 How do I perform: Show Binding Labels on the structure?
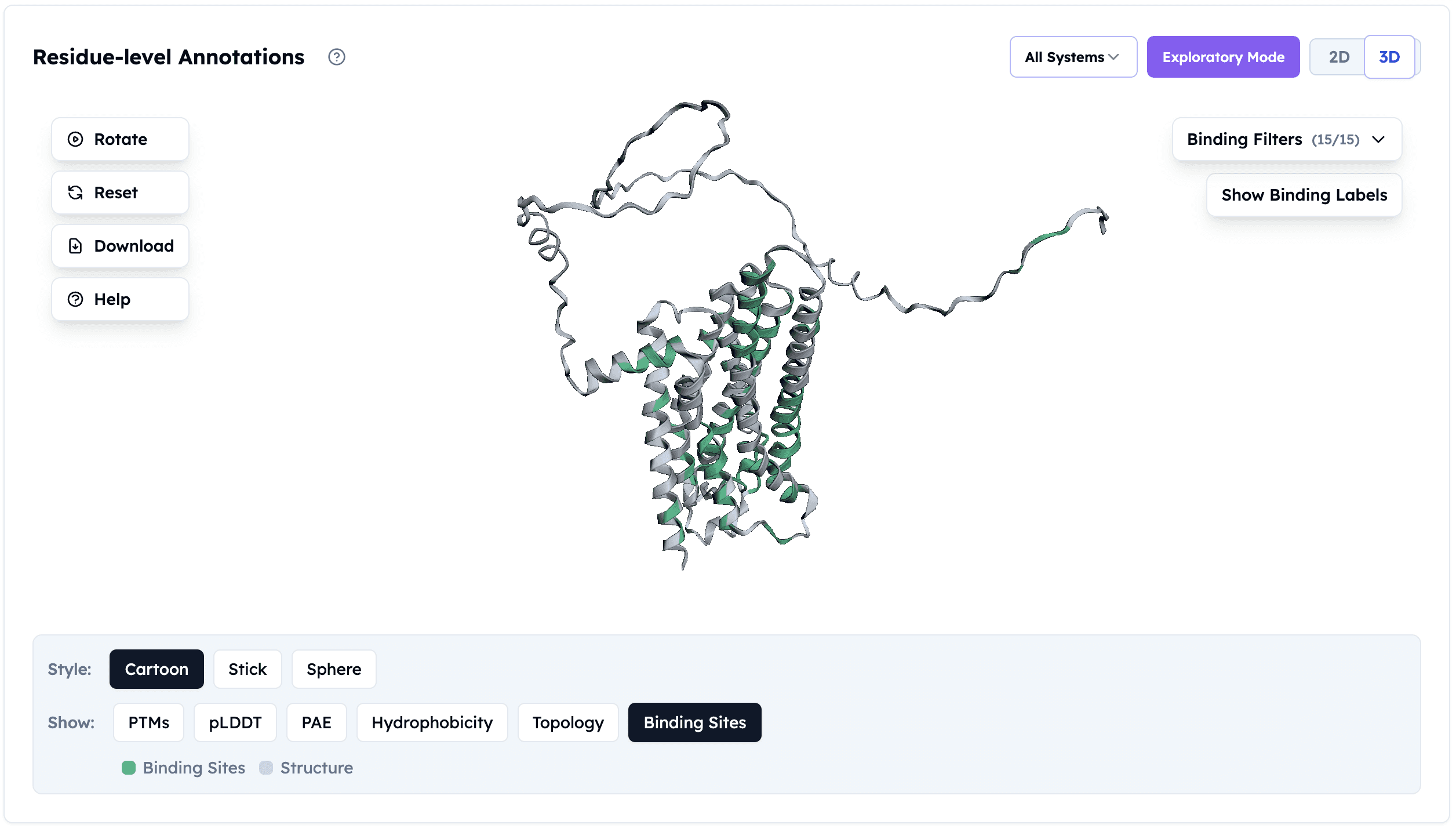(x=1304, y=195)
